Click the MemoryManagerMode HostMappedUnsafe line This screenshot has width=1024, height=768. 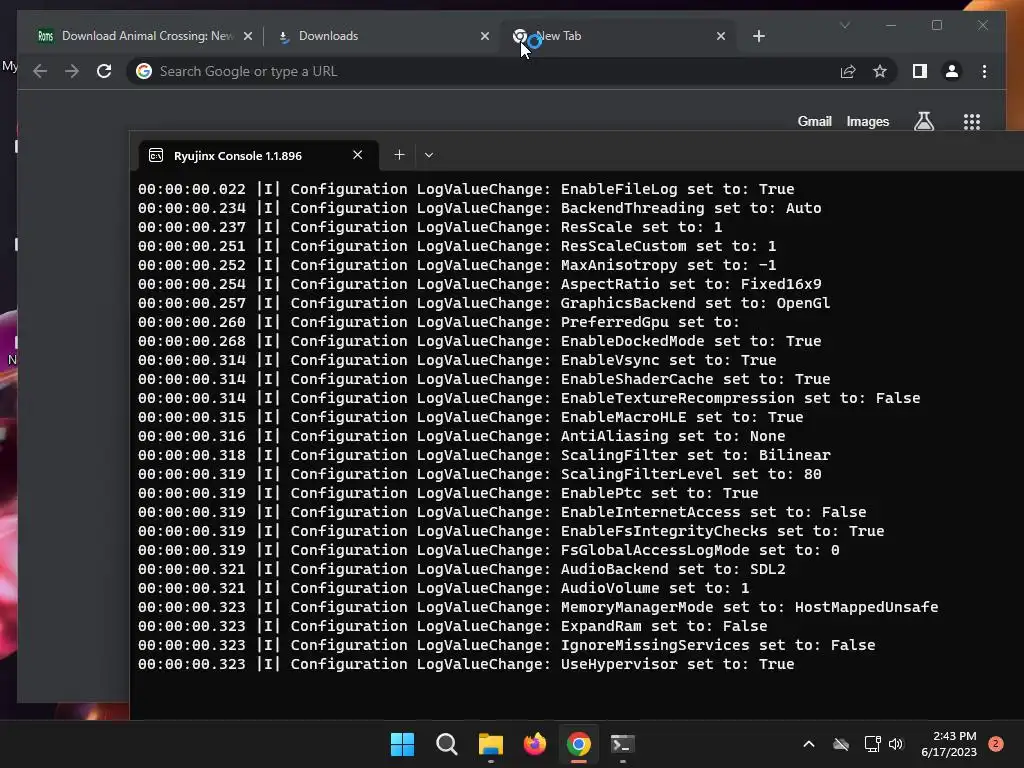coord(538,607)
